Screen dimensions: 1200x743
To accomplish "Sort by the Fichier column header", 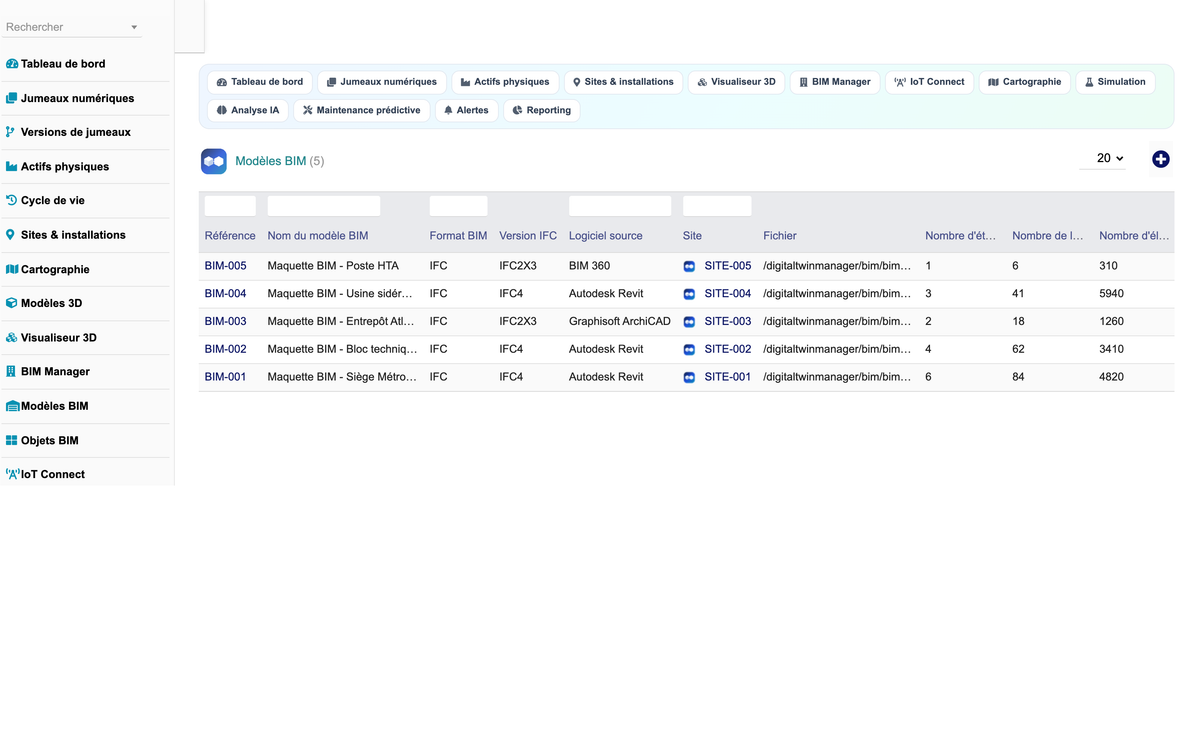I will click(780, 236).
